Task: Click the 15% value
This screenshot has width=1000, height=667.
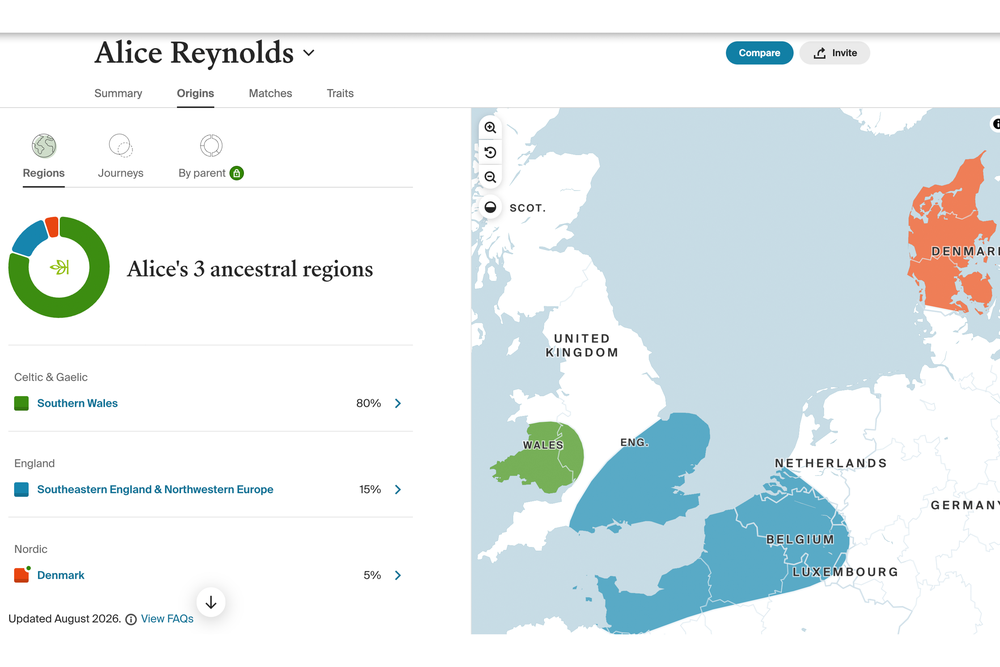Action: pyautogui.click(x=370, y=489)
